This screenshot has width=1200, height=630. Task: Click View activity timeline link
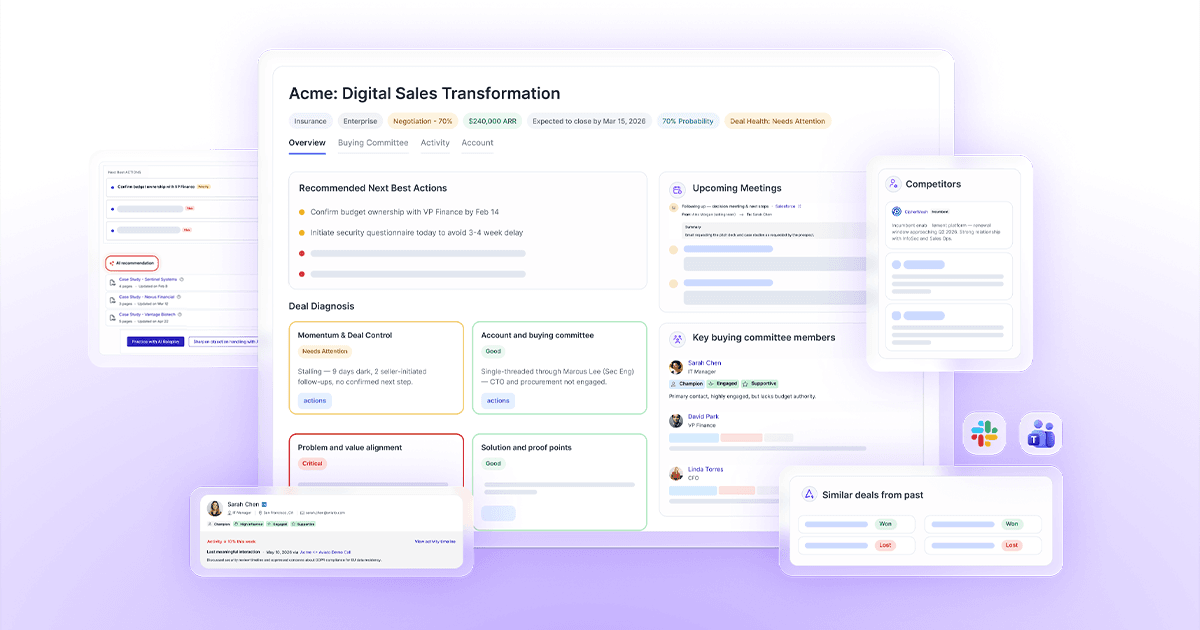pos(435,541)
